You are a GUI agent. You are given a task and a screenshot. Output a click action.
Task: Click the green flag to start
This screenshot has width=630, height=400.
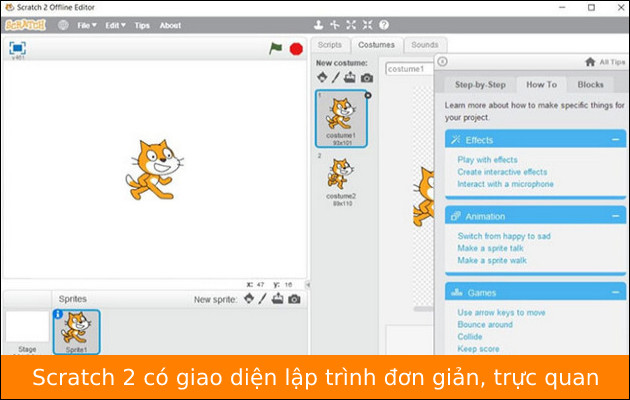click(x=275, y=49)
